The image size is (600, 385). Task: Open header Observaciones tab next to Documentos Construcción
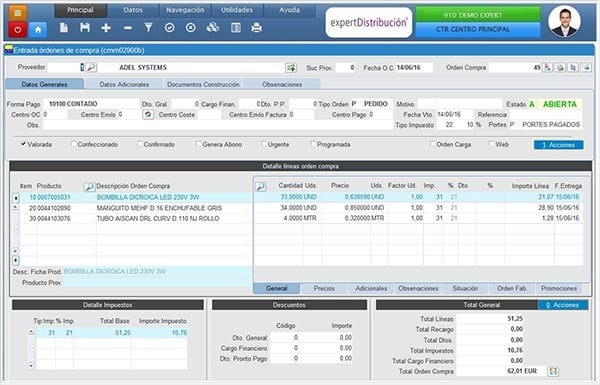click(x=282, y=84)
